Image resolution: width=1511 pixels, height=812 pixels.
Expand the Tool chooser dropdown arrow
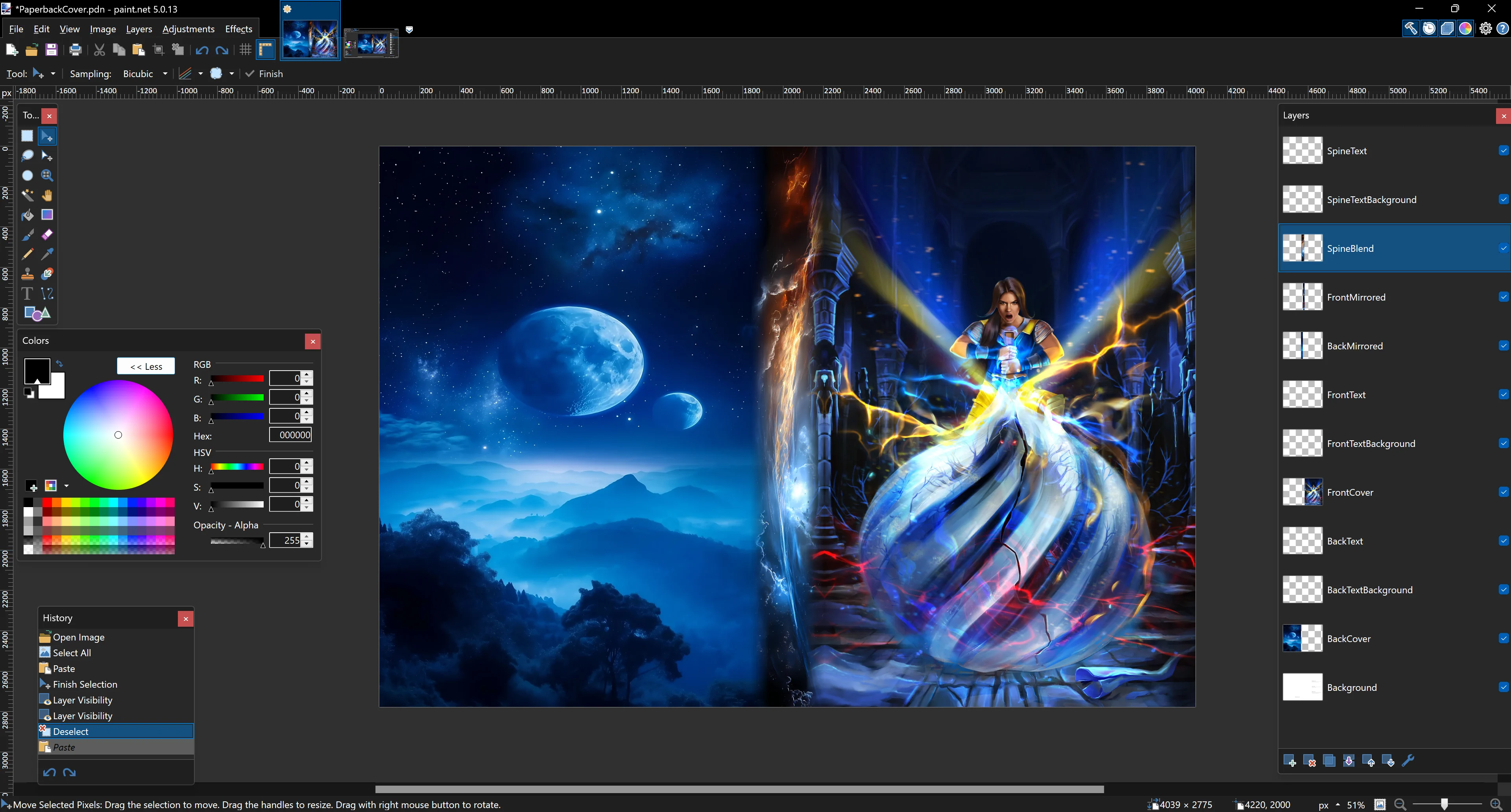tap(53, 74)
